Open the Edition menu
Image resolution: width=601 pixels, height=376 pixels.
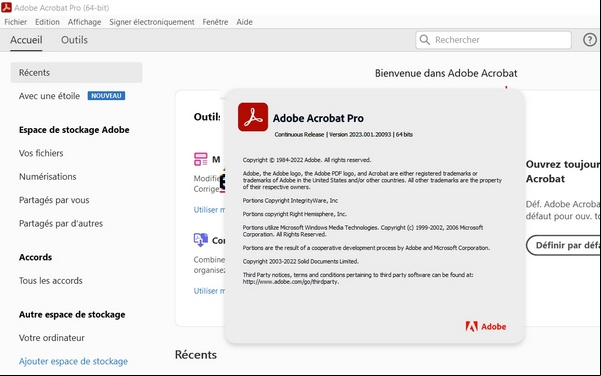pyautogui.click(x=47, y=22)
